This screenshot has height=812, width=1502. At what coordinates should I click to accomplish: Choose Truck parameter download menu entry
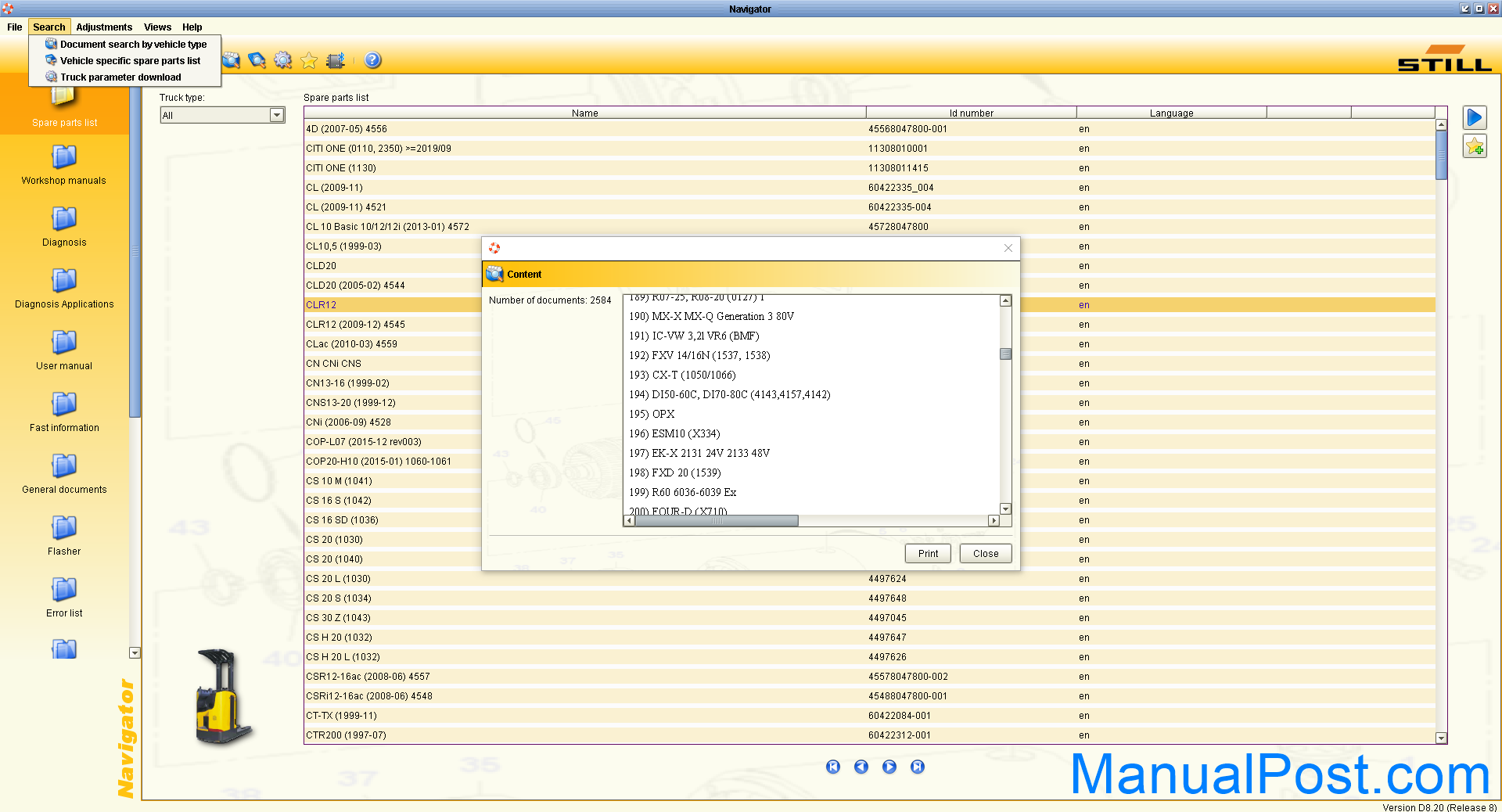[125, 77]
